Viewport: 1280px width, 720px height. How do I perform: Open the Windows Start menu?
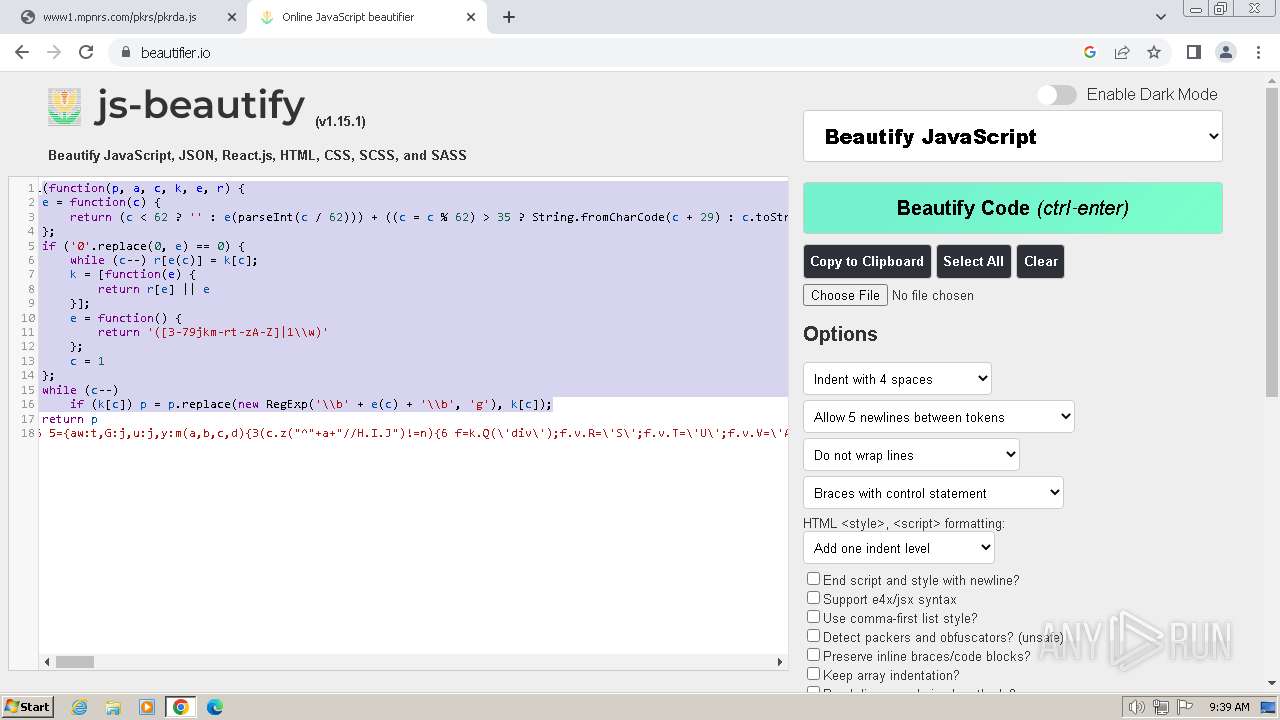pyautogui.click(x=28, y=707)
